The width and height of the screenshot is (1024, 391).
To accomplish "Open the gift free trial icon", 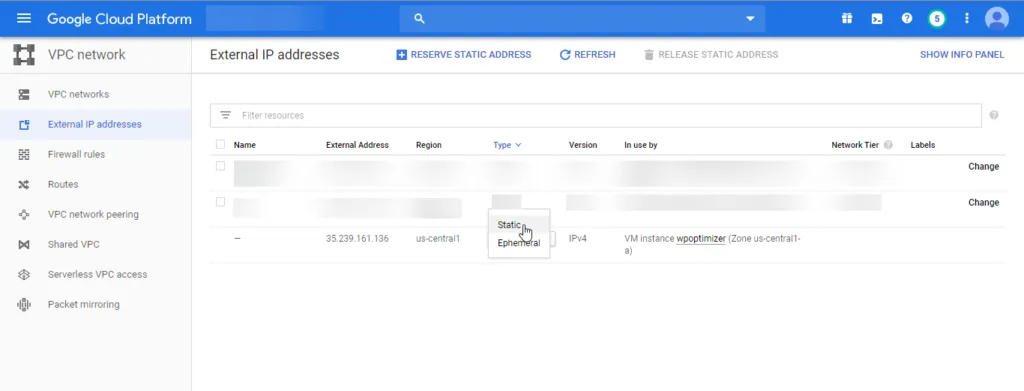I will (x=847, y=18).
